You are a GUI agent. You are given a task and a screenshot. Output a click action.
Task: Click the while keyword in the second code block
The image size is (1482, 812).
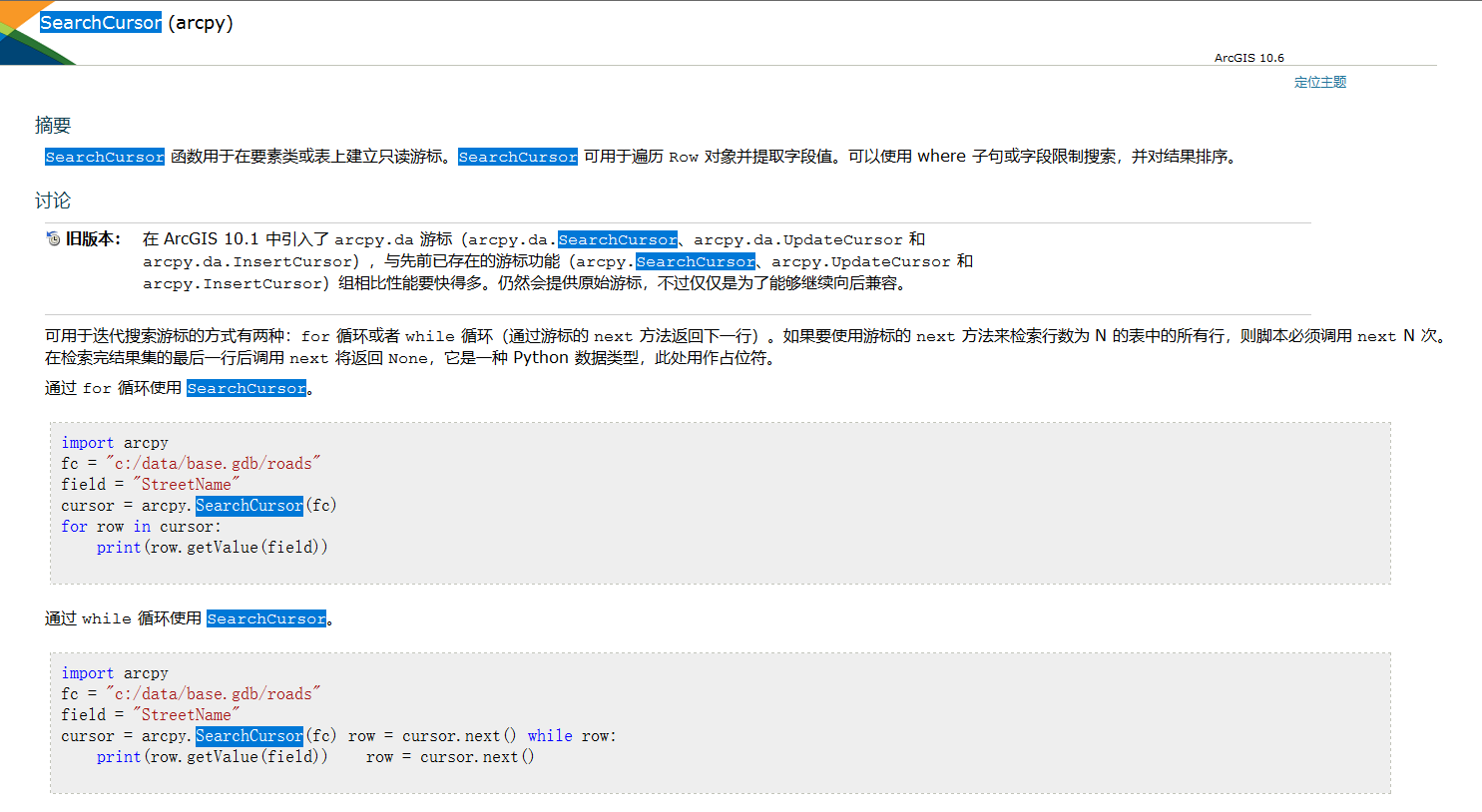tap(550, 735)
